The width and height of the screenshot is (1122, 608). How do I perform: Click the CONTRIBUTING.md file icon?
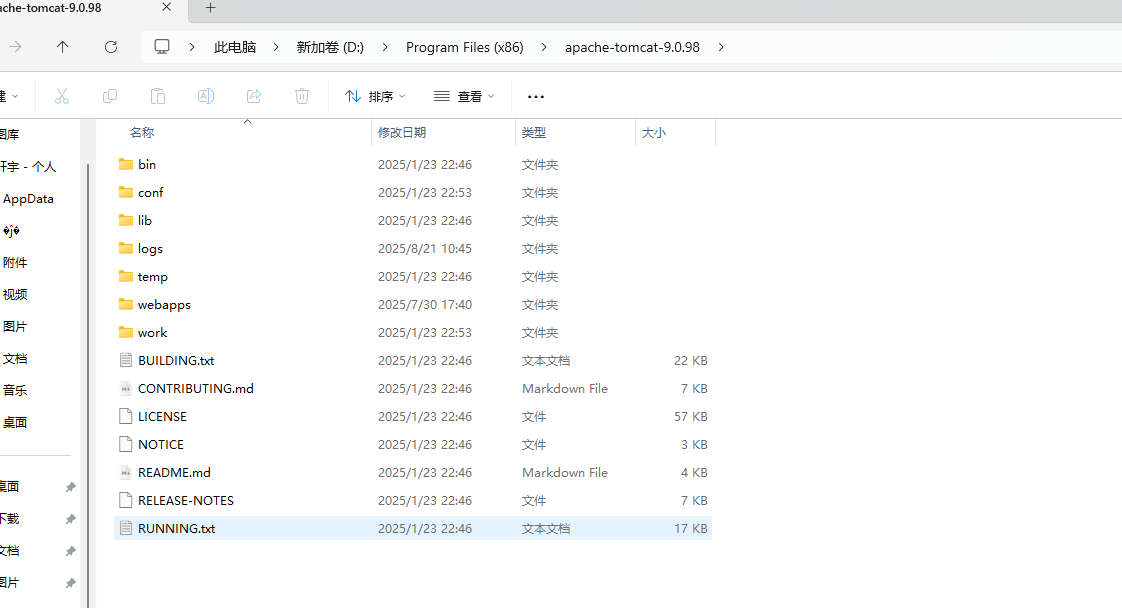[x=126, y=388]
